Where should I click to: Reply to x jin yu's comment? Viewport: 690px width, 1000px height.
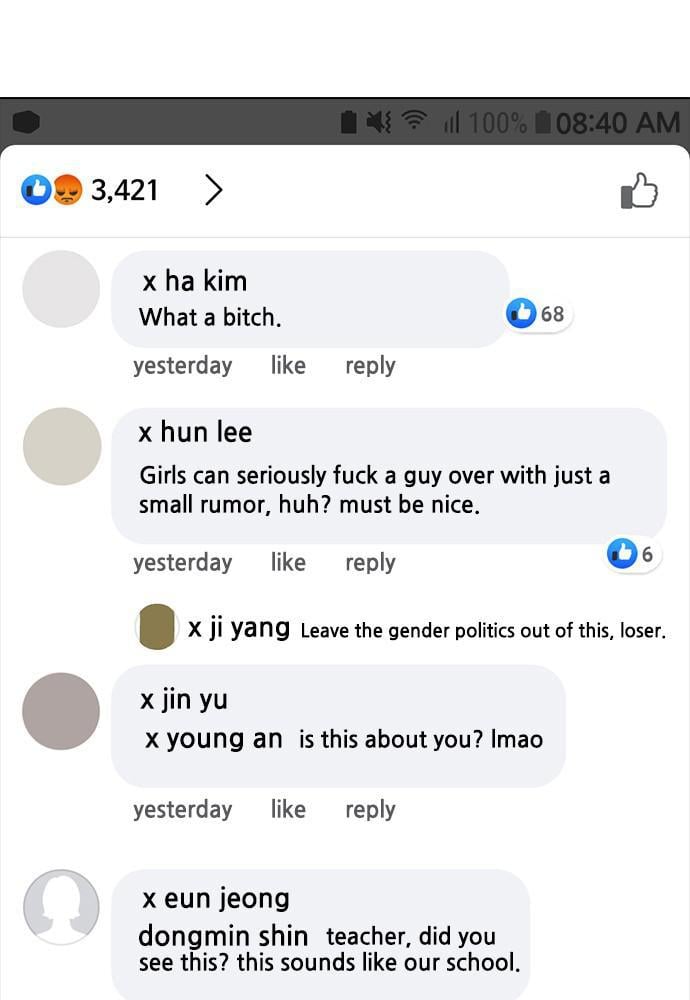(371, 810)
